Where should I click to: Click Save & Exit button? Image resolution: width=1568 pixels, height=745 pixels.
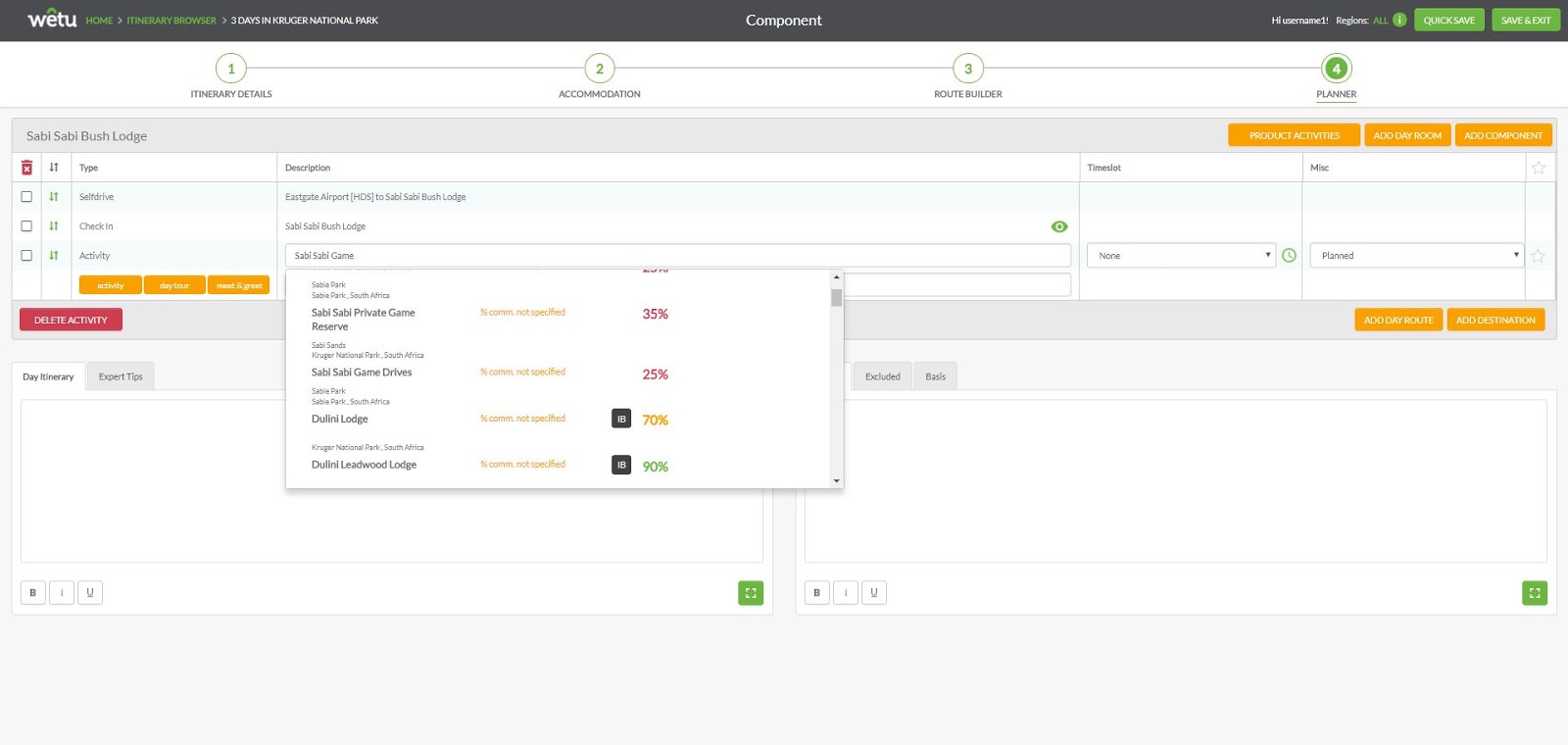1526,20
